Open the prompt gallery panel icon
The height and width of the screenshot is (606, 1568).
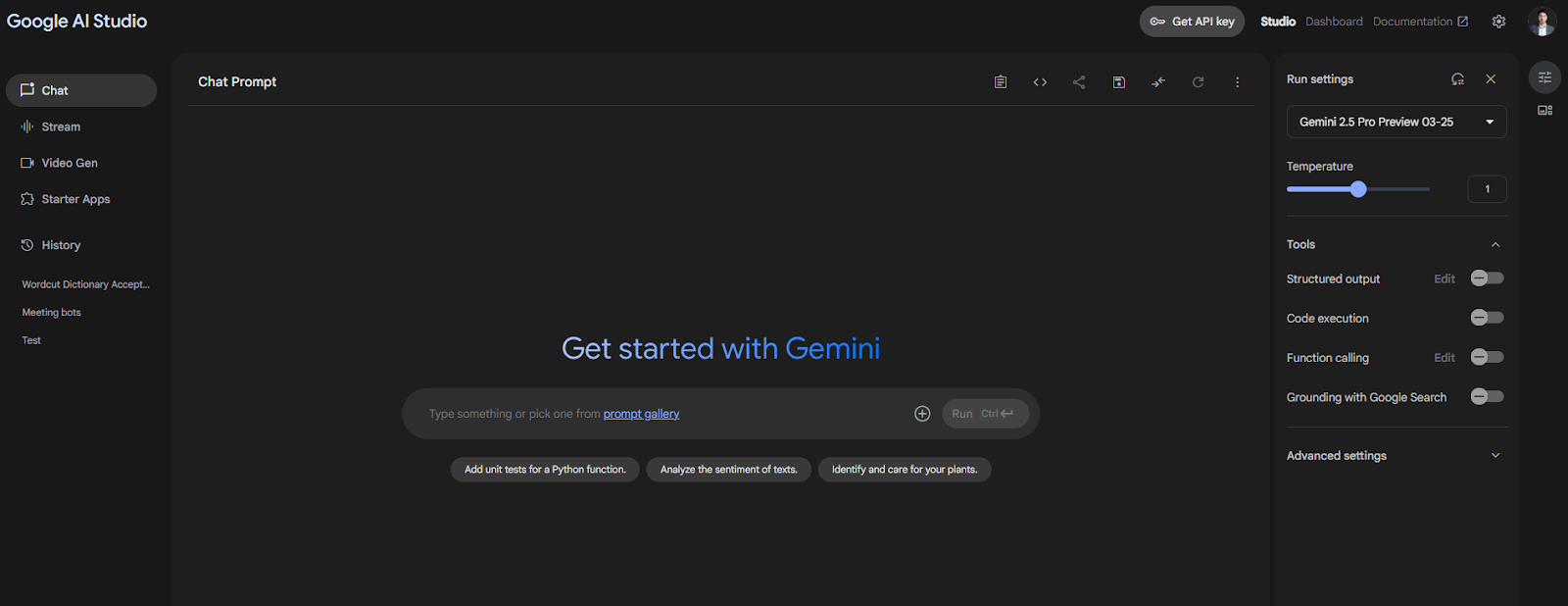(1544, 111)
